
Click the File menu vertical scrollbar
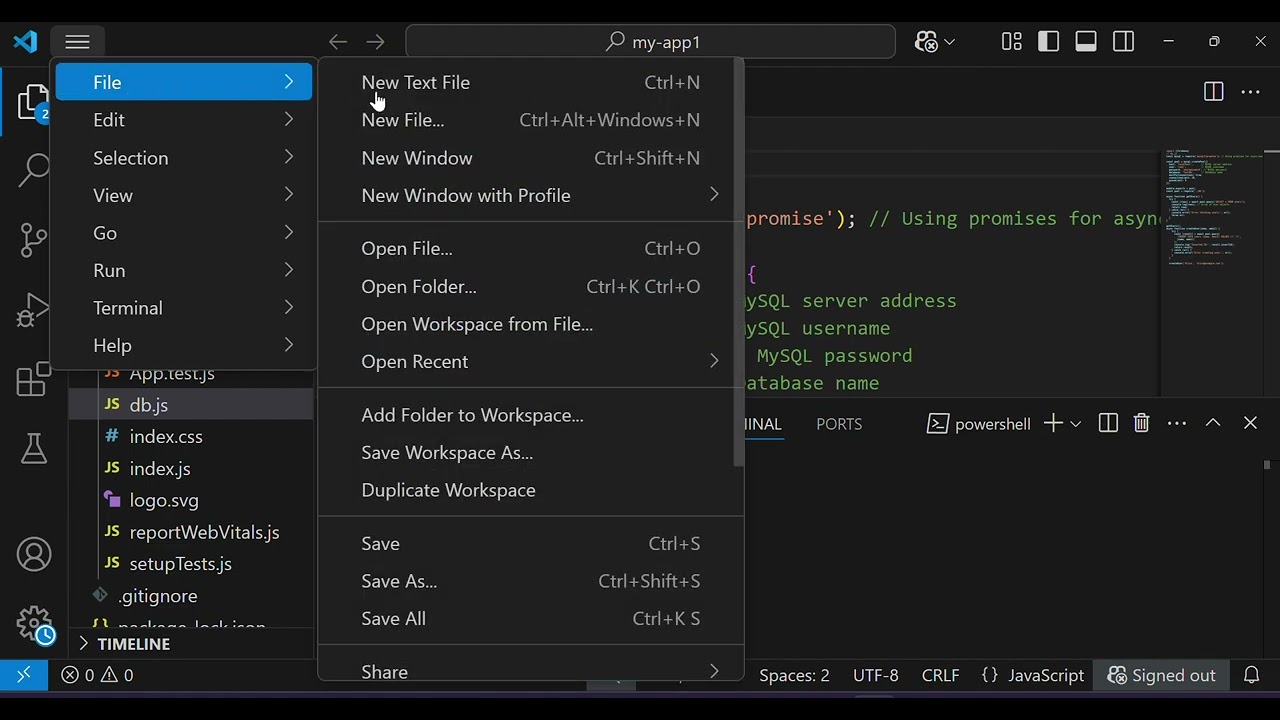(739, 264)
